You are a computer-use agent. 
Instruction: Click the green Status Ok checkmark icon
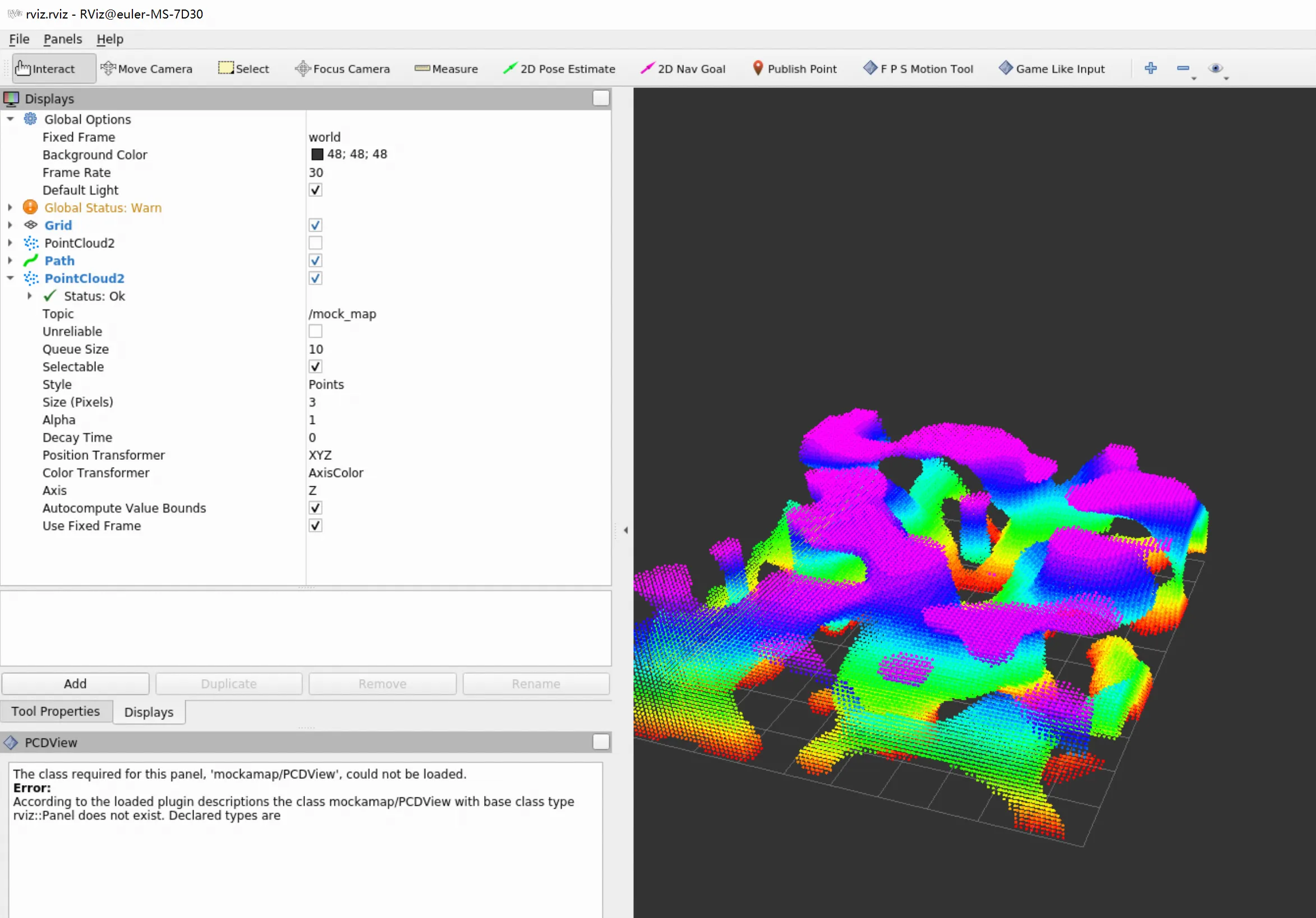pos(50,296)
